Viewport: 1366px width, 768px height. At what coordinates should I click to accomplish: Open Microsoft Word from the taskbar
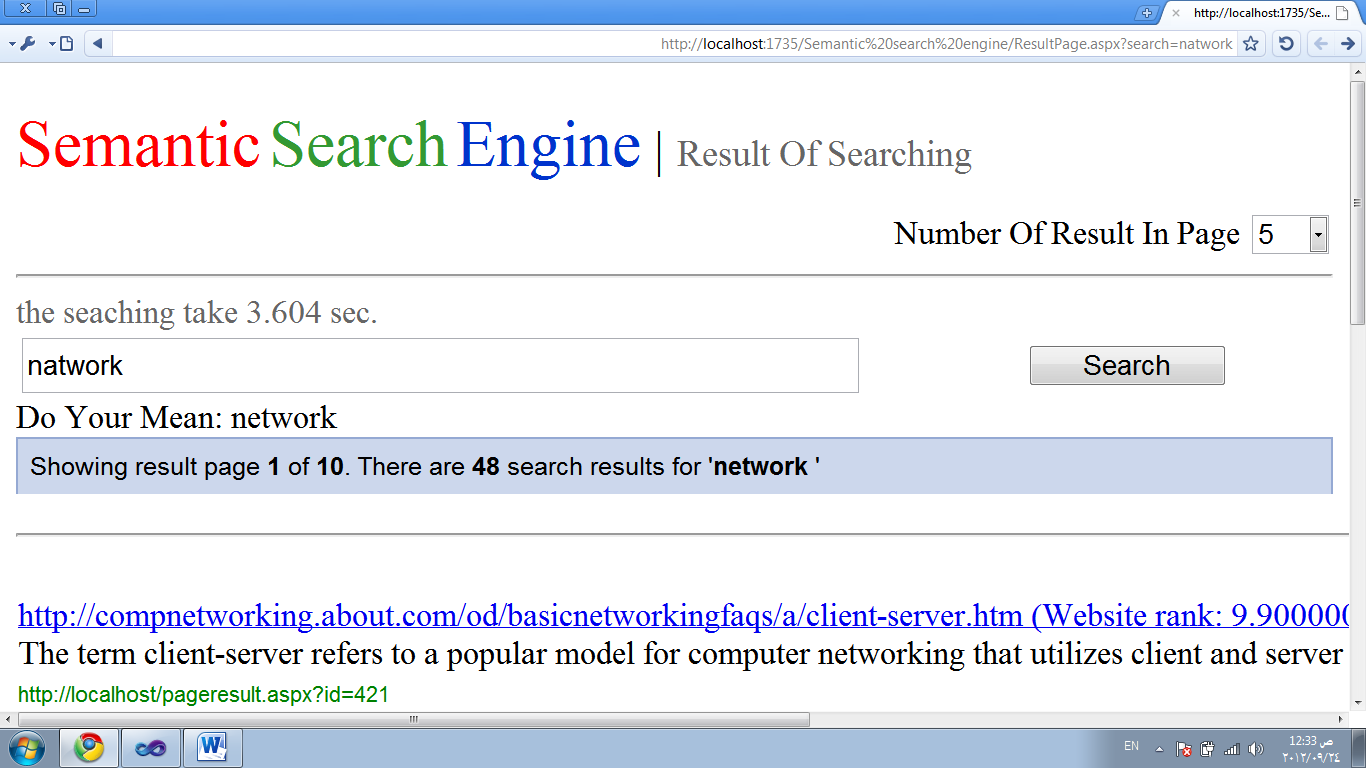pyautogui.click(x=212, y=748)
